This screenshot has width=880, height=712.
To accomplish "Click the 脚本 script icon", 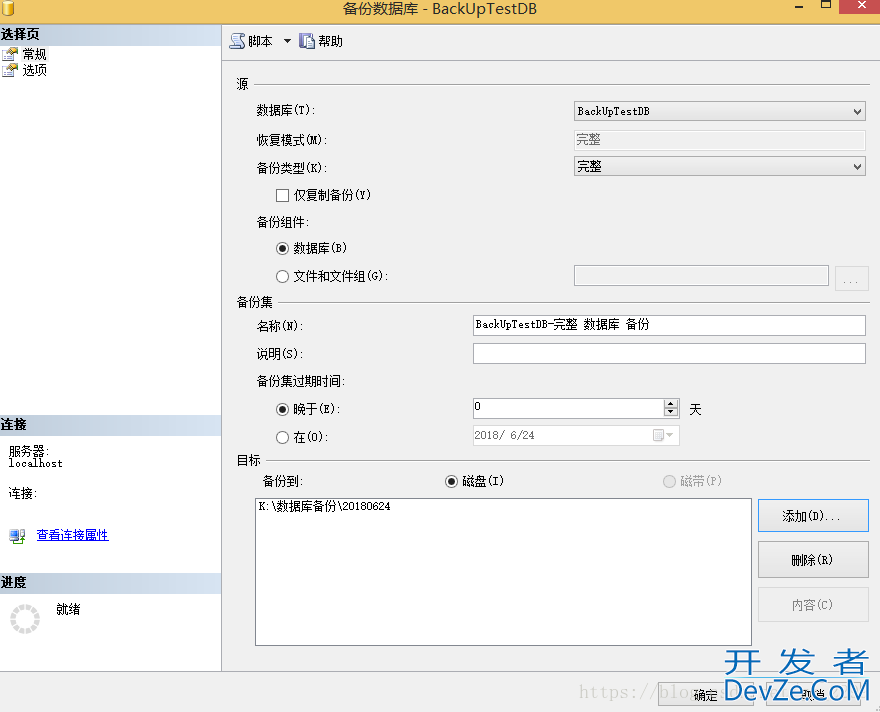I will coord(238,41).
